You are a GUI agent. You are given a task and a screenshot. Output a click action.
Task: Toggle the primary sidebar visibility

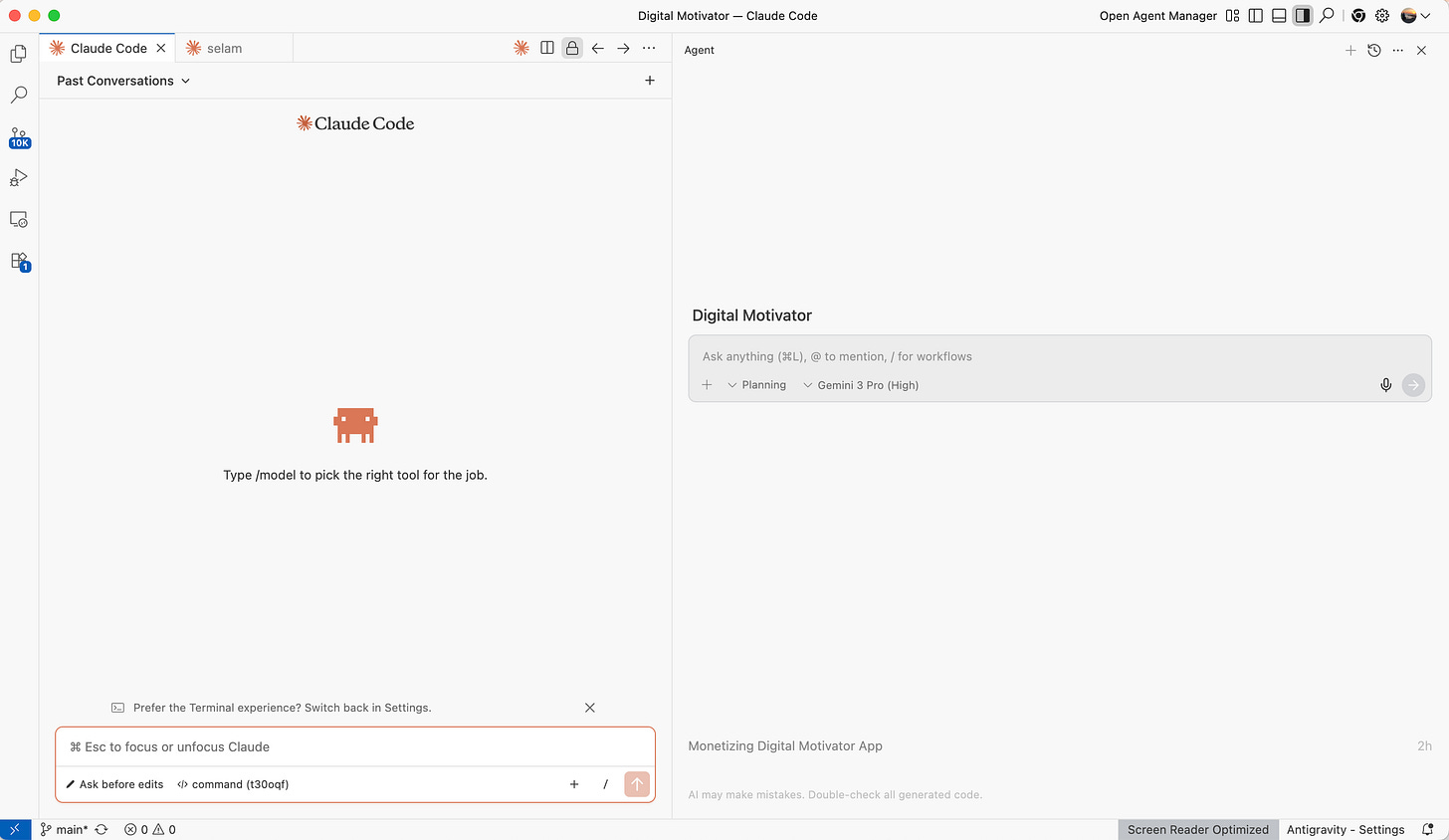(x=1256, y=16)
